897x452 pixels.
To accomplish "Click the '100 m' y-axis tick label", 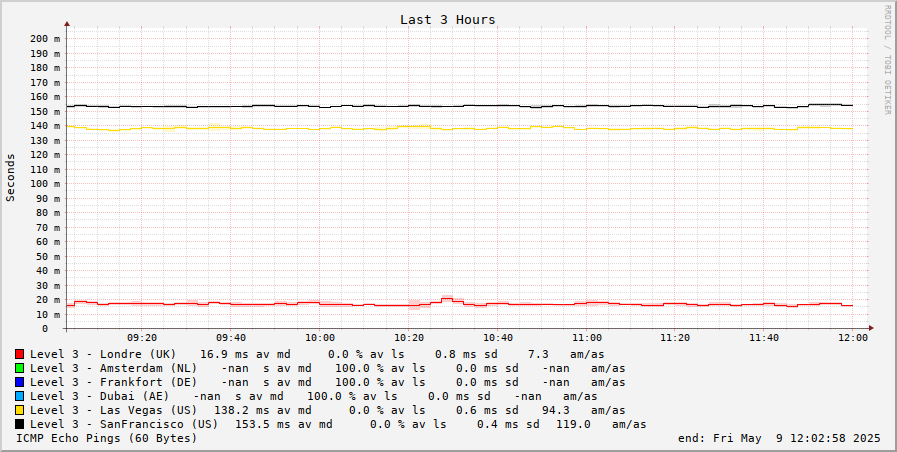I will pos(45,184).
